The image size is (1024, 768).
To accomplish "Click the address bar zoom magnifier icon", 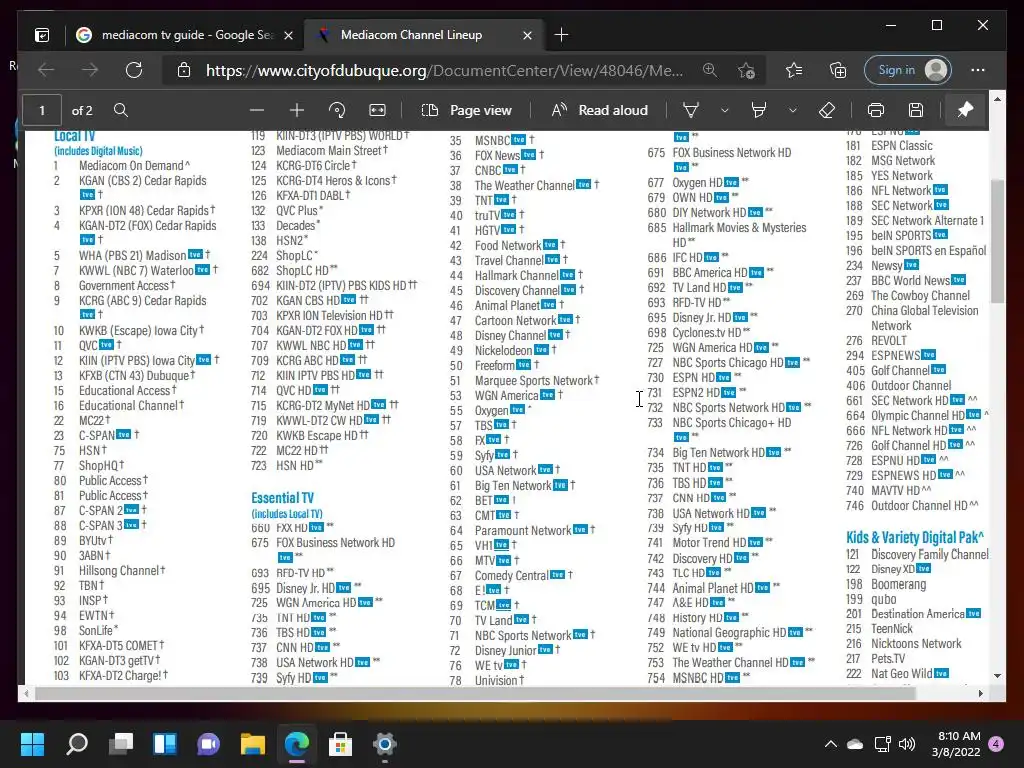I will pos(710,70).
